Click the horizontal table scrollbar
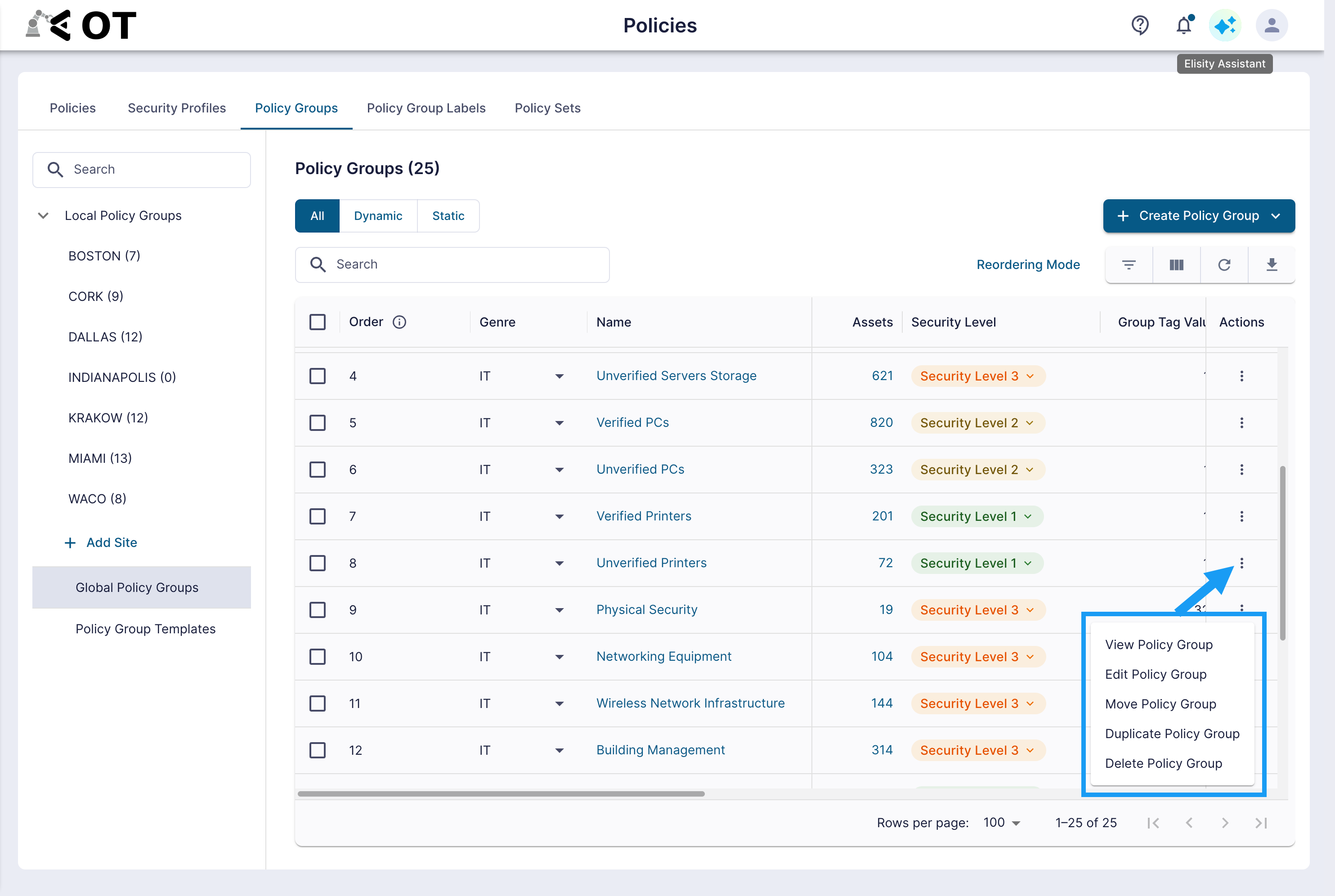The height and width of the screenshot is (896, 1335). point(501,794)
